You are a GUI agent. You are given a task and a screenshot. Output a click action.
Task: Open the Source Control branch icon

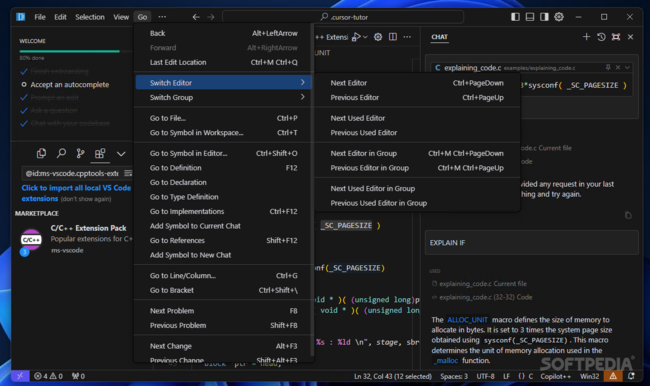click(x=80, y=154)
